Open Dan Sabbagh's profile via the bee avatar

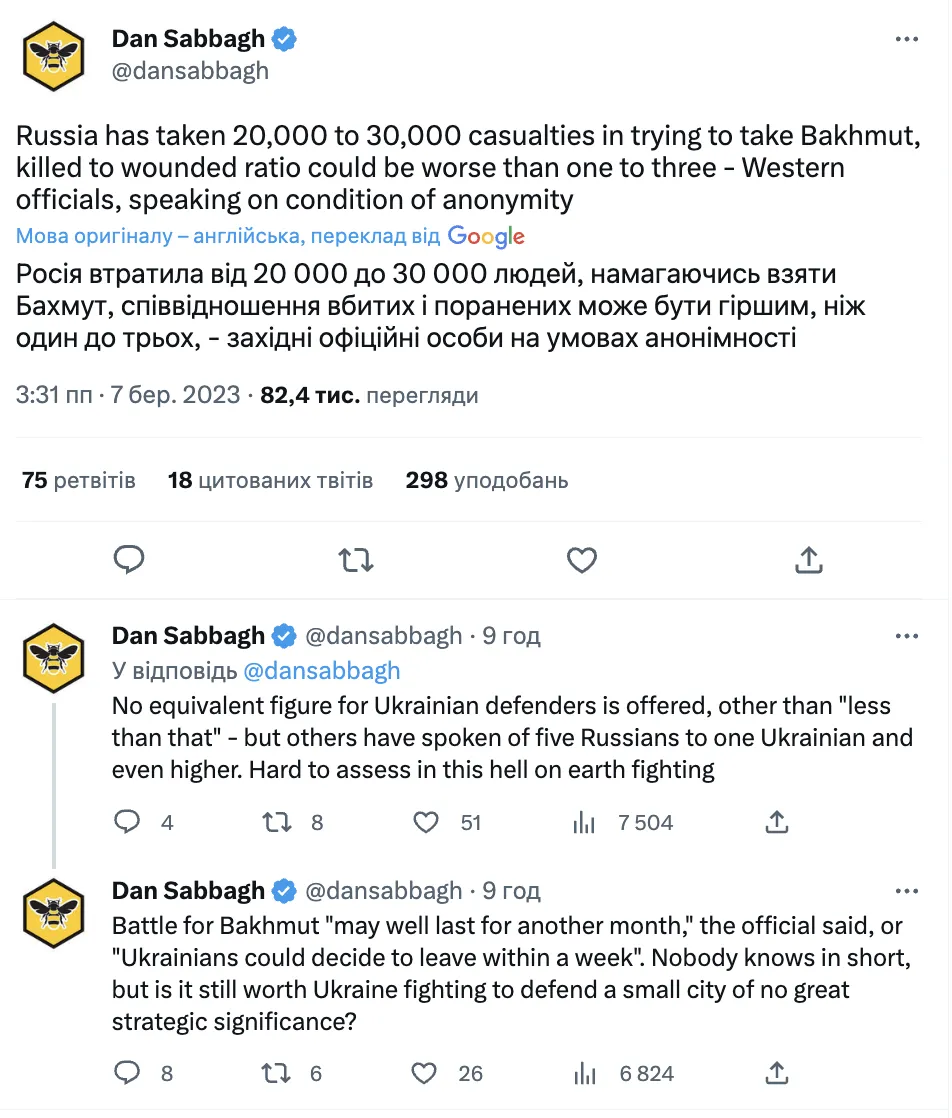coord(53,55)
